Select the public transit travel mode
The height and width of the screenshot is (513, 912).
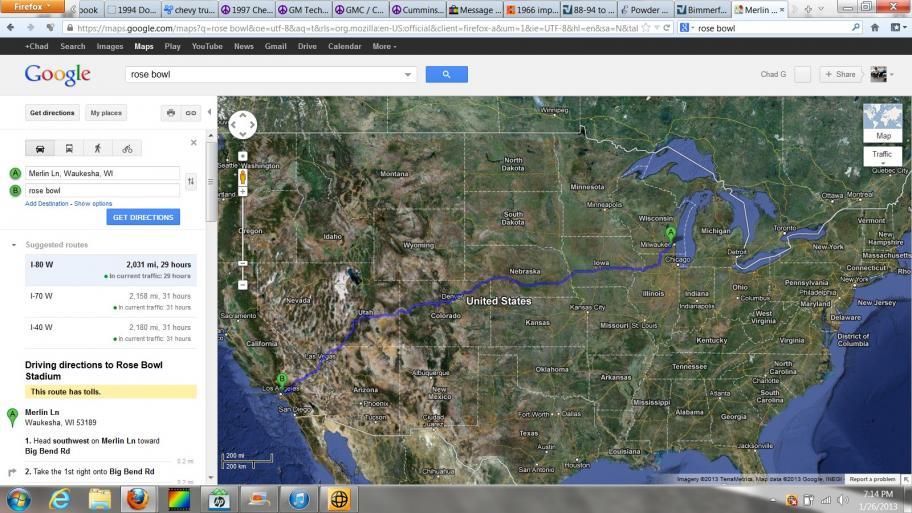click(69, 148)
